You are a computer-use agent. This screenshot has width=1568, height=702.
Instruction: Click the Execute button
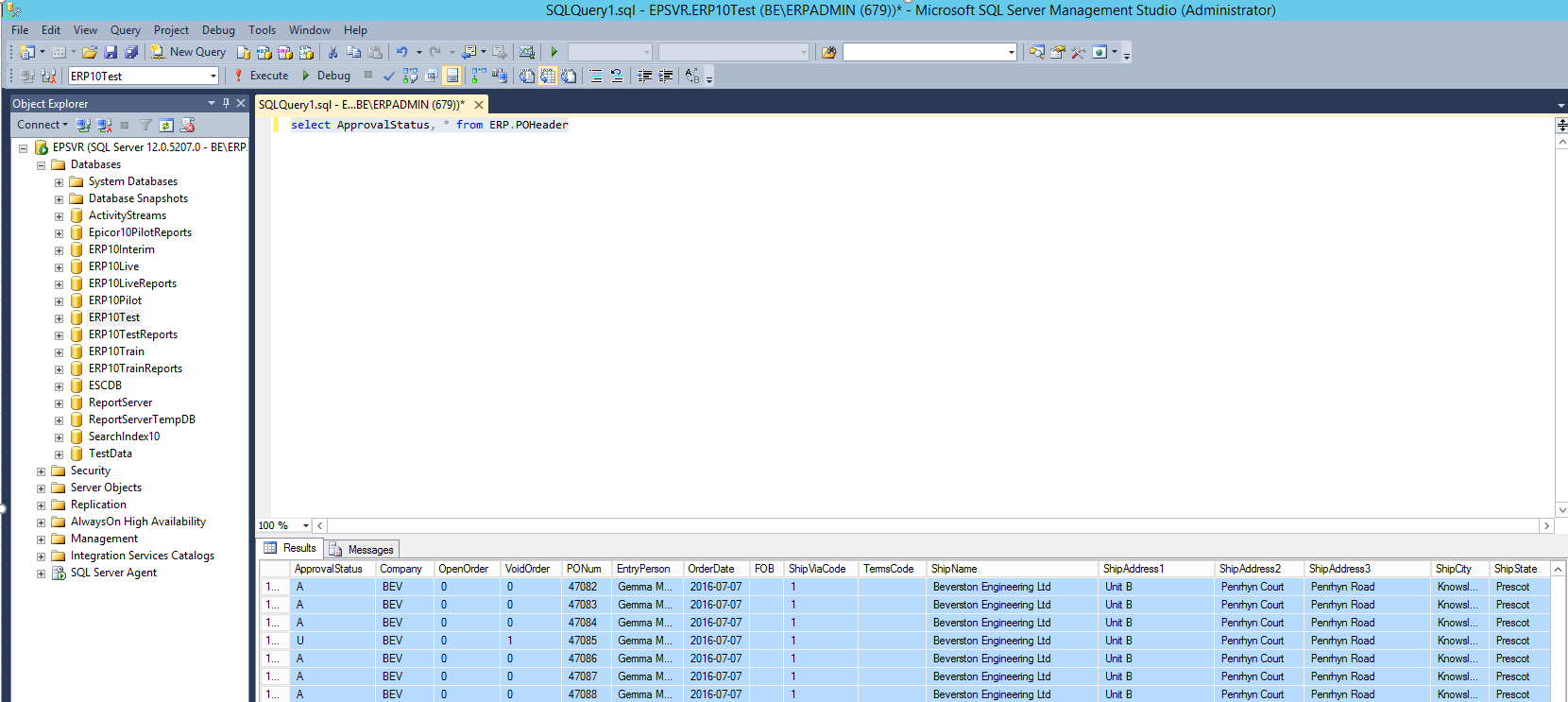tap(262, 76)
